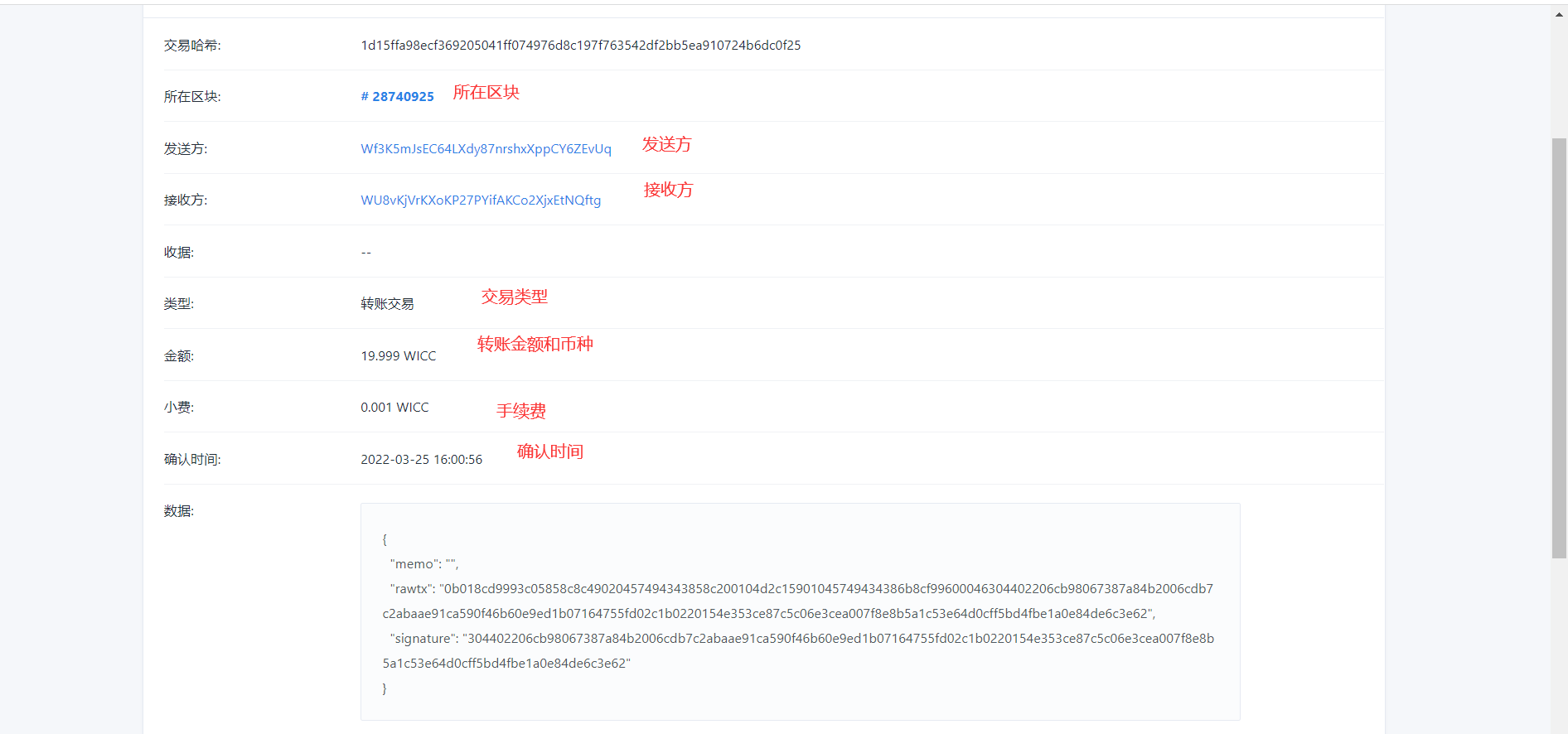1568x734 pixels.
Task: Click the fee value 0.001 WICC
Action: tap(394, 408)
